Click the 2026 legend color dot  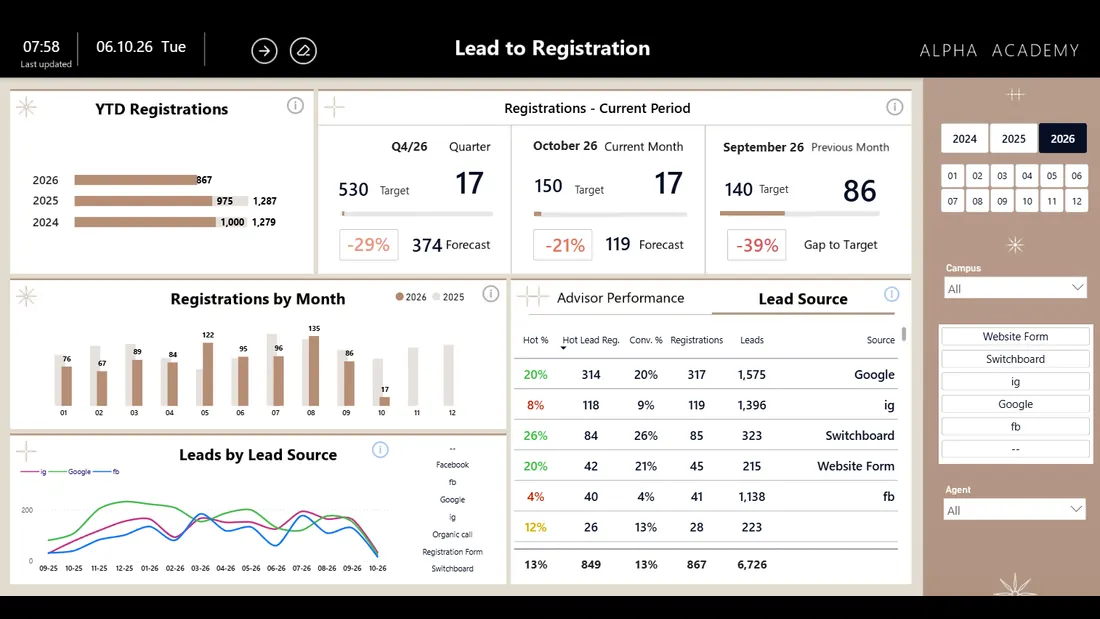coord(399,297)
